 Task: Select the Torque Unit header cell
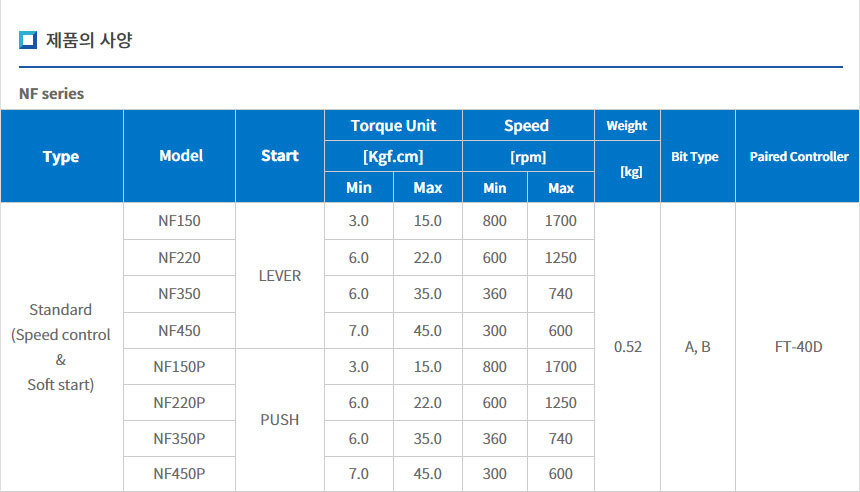[x=393, y=126]
